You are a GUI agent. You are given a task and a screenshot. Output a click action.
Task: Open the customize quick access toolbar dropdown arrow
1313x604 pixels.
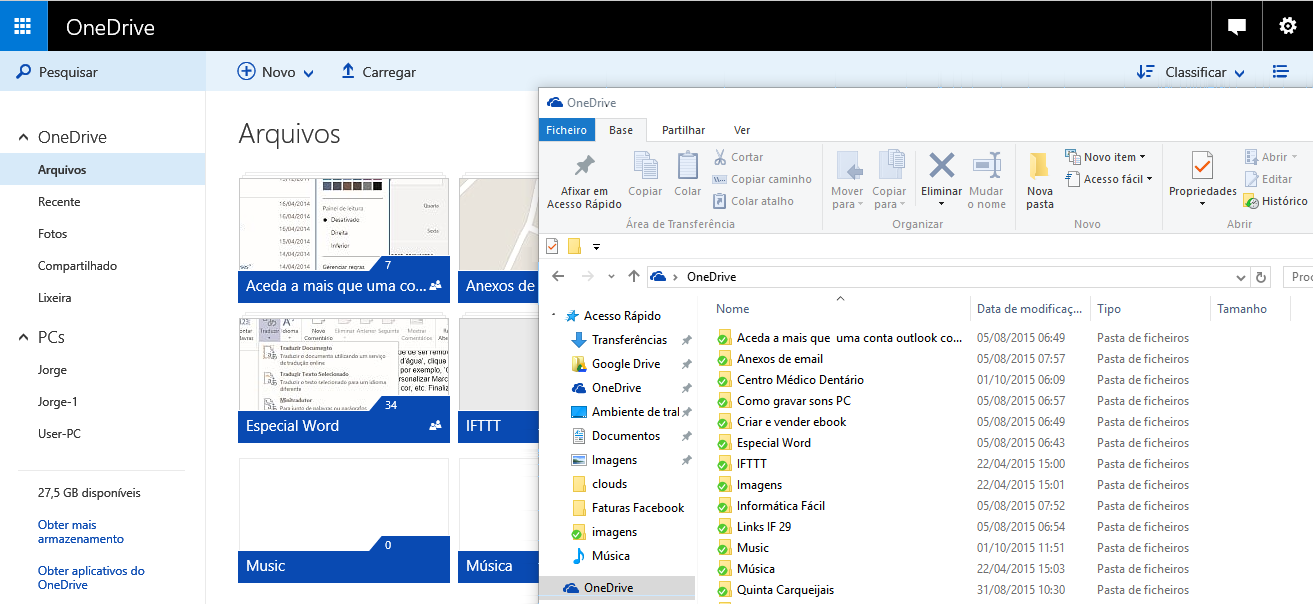coord(597,246)
